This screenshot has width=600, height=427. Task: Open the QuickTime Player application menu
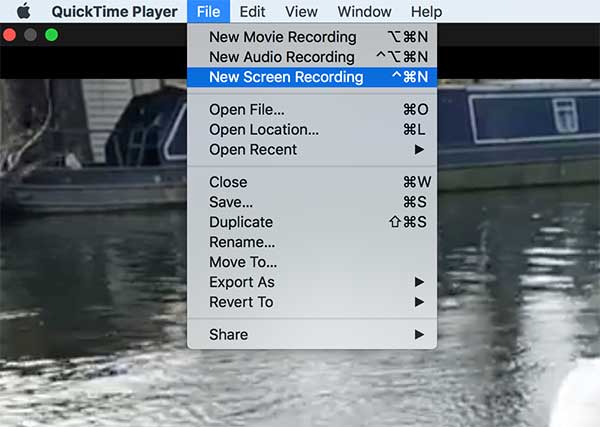[114, 12]
